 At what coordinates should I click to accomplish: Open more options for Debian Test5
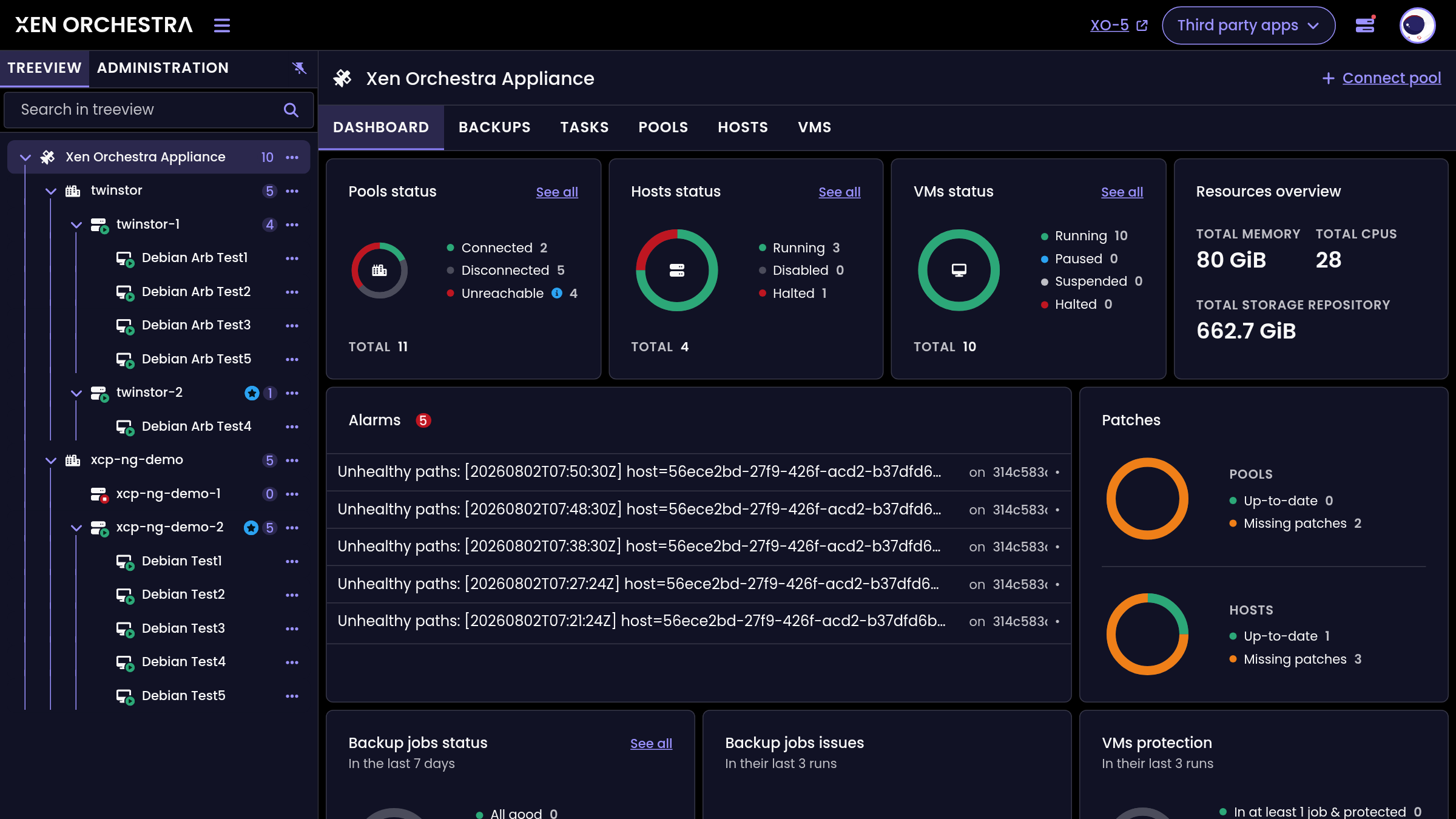[292, 696]
